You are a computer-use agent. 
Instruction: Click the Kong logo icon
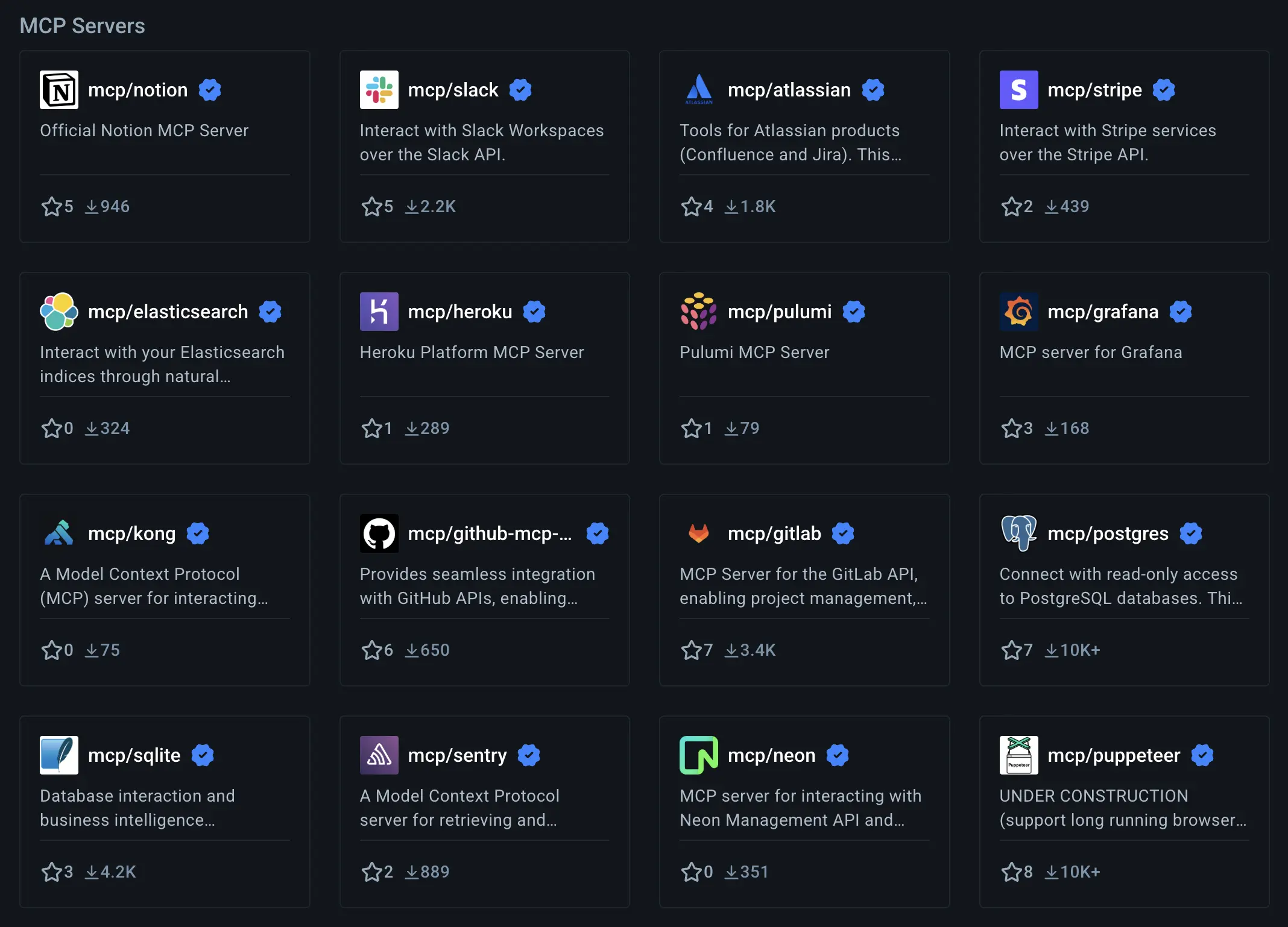(59, 533)
